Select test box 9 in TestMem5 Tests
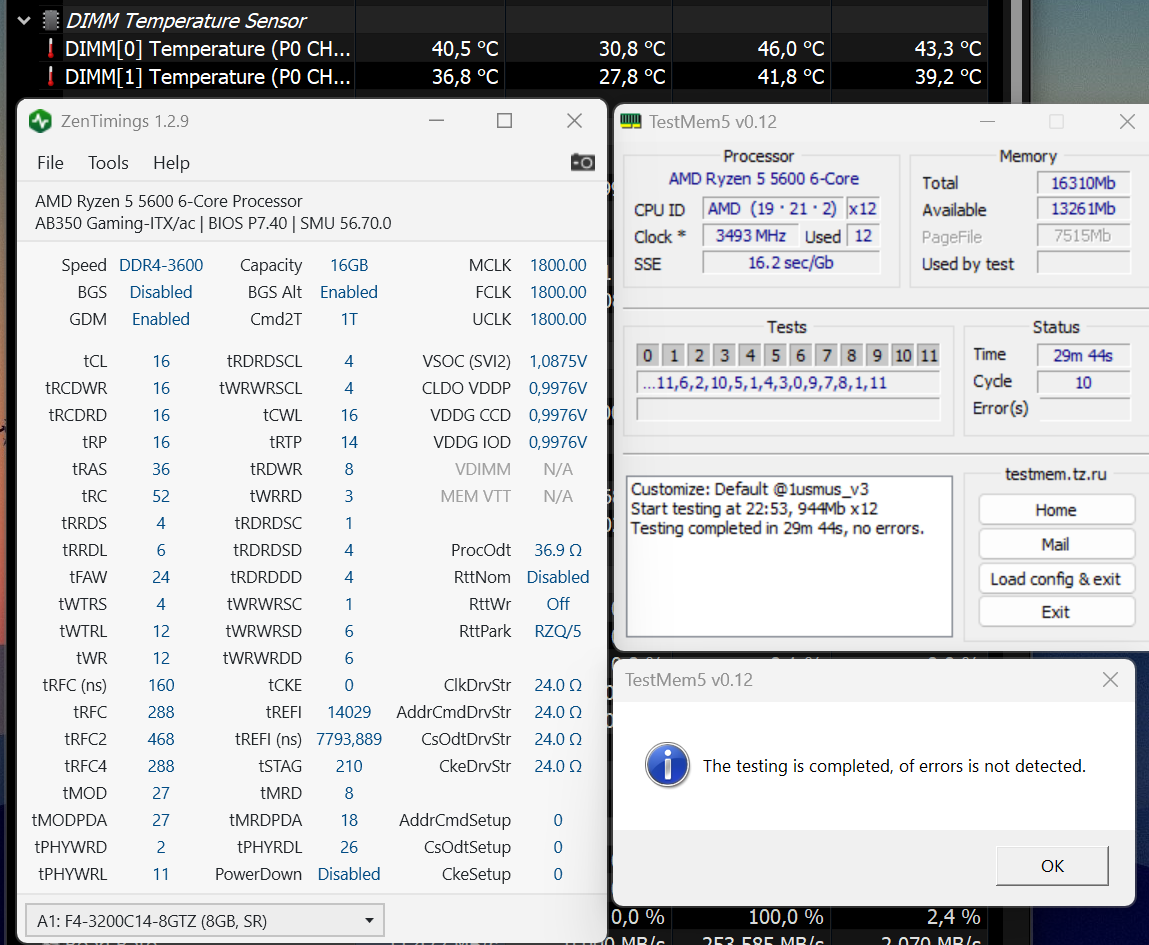Viewport: 1149px width, 945px height. tap(876, 355)
